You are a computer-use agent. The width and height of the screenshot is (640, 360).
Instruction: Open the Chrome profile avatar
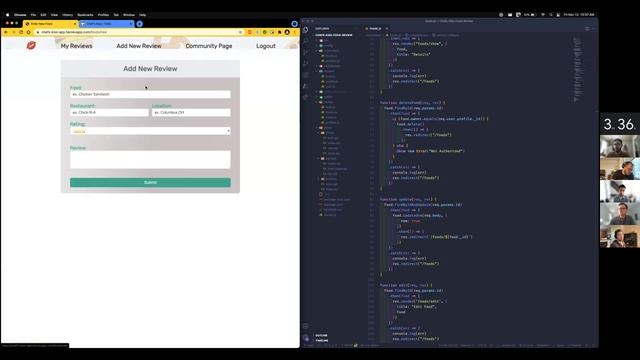tap(287, 32)
